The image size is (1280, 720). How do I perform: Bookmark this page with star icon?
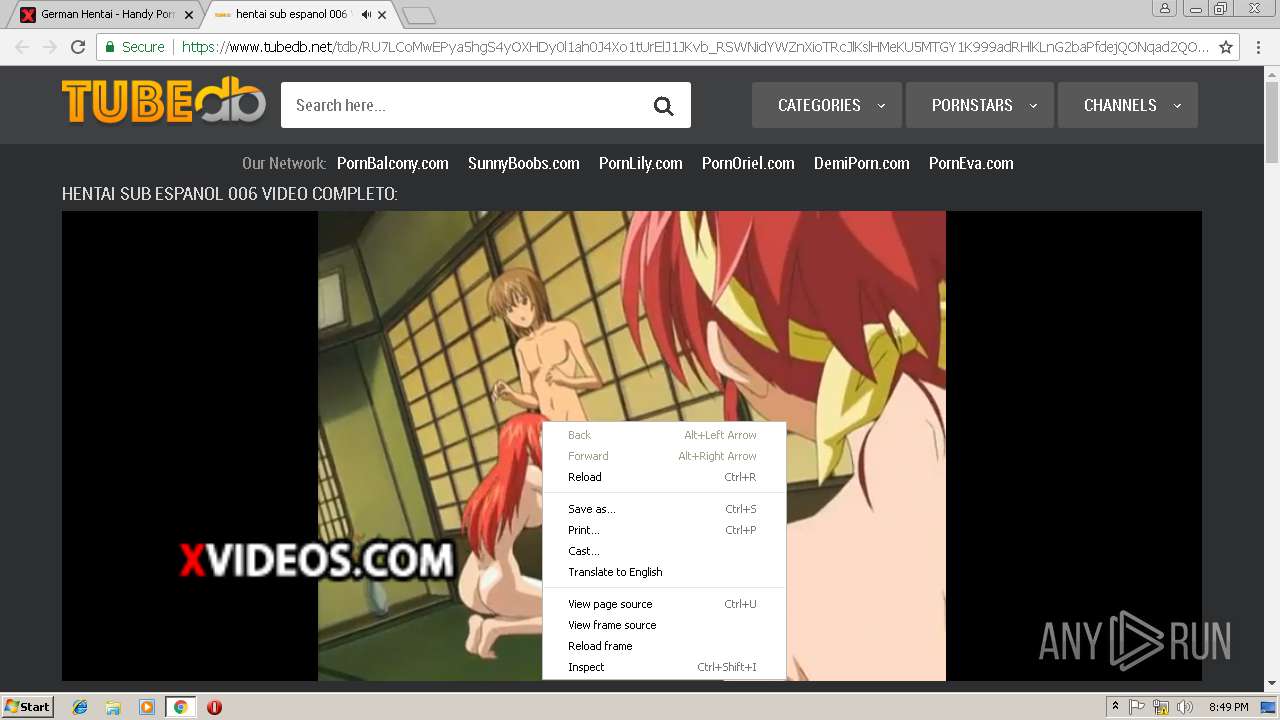click(x=1226, y=47)
